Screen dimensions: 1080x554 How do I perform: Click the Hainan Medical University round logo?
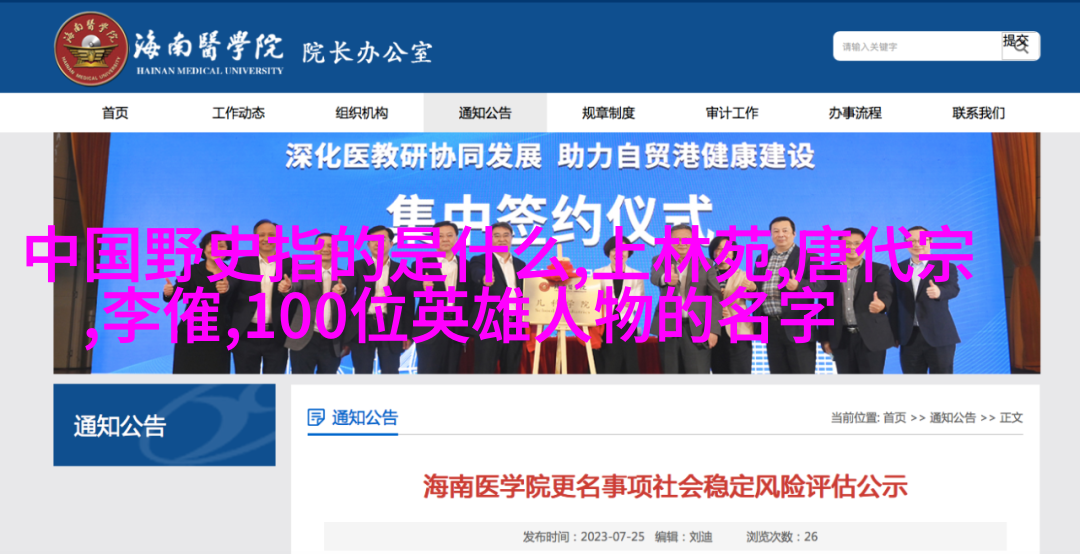click(x=92, y=49)
